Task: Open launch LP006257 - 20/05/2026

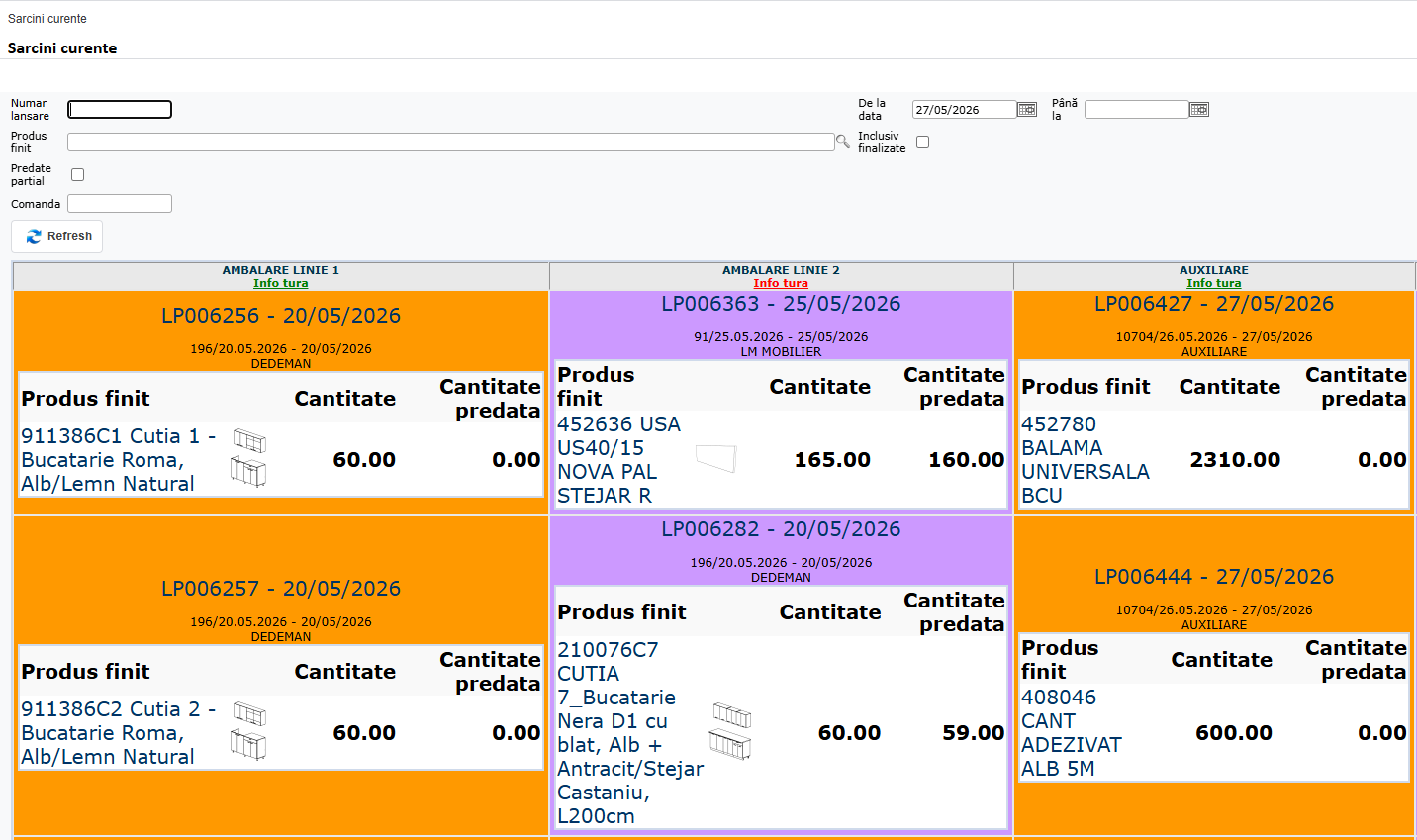Action: click(x=281, y=589)
